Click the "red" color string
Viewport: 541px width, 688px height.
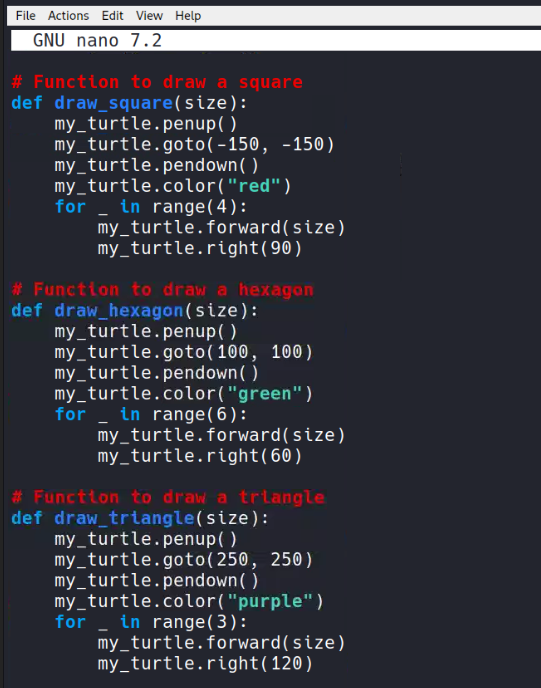click(254, 186)
